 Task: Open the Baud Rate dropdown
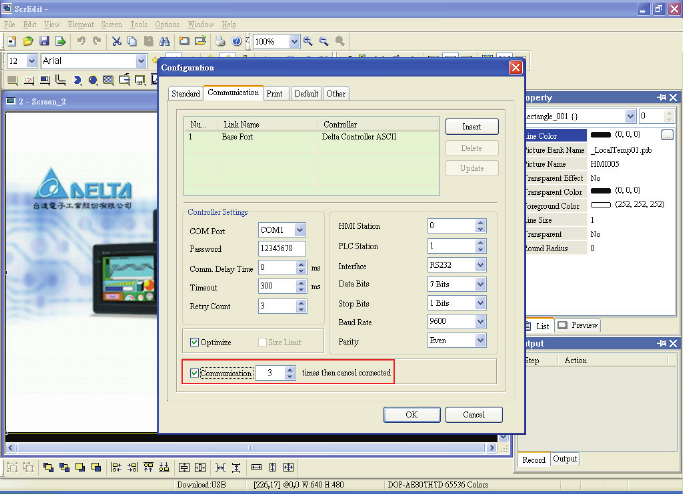[480, 322]
